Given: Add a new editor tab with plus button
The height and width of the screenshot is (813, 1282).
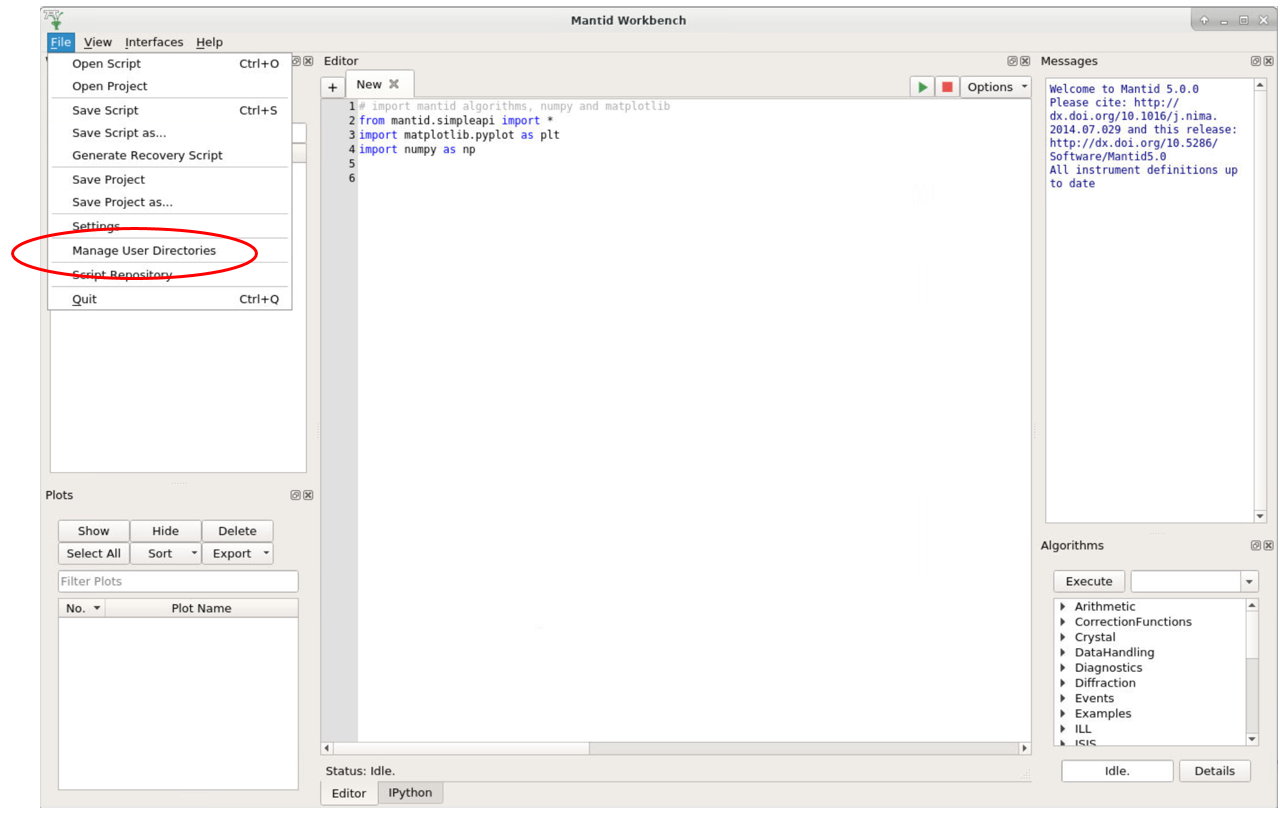Looking at the screenshot, I should [333, 88].
